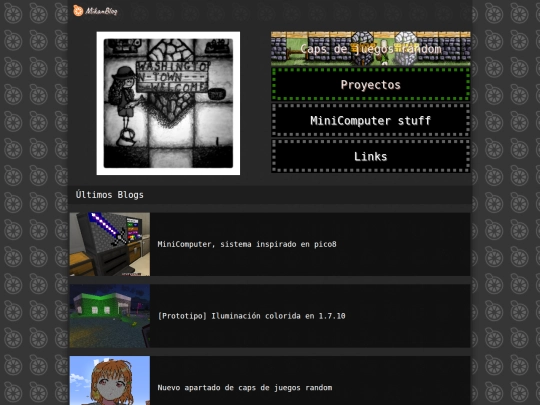Go to MiniComputer stuff
This screenshot has width=540, height=405.
click(x=371, y=121)
